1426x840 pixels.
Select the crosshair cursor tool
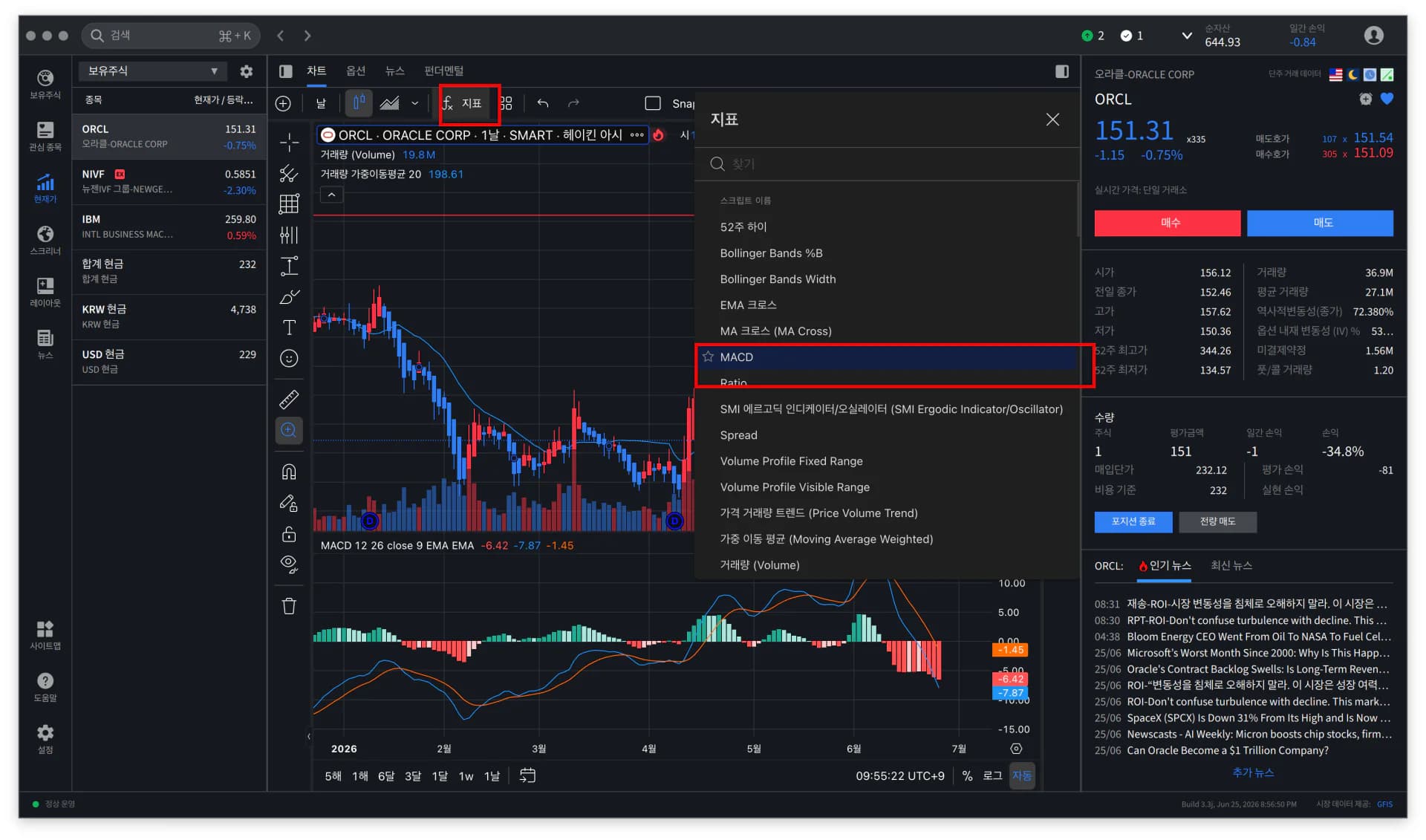289,142
